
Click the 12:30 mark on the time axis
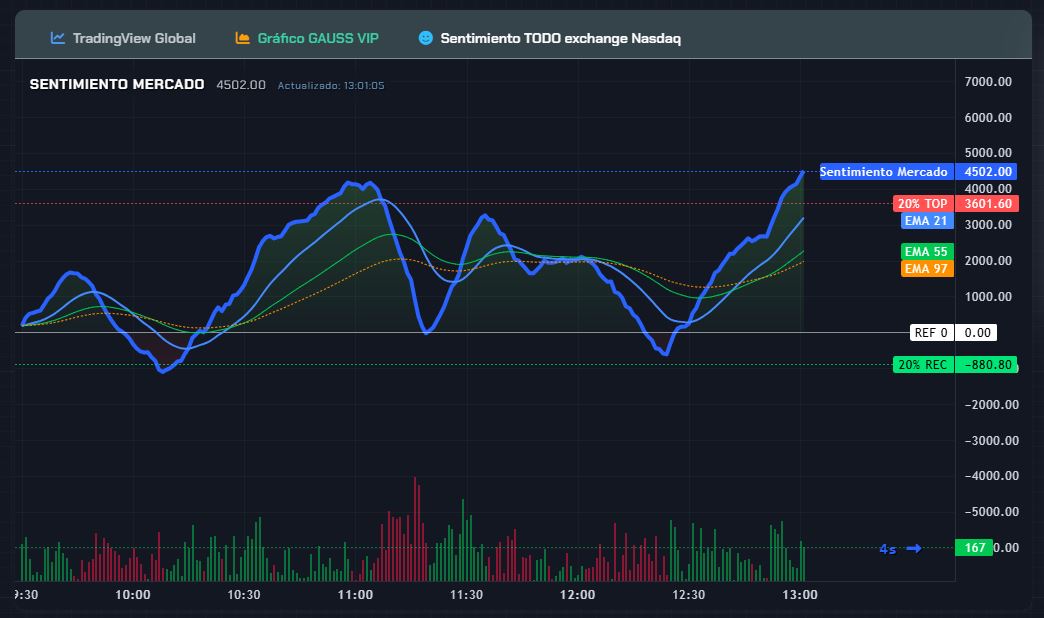pos(689,594)
